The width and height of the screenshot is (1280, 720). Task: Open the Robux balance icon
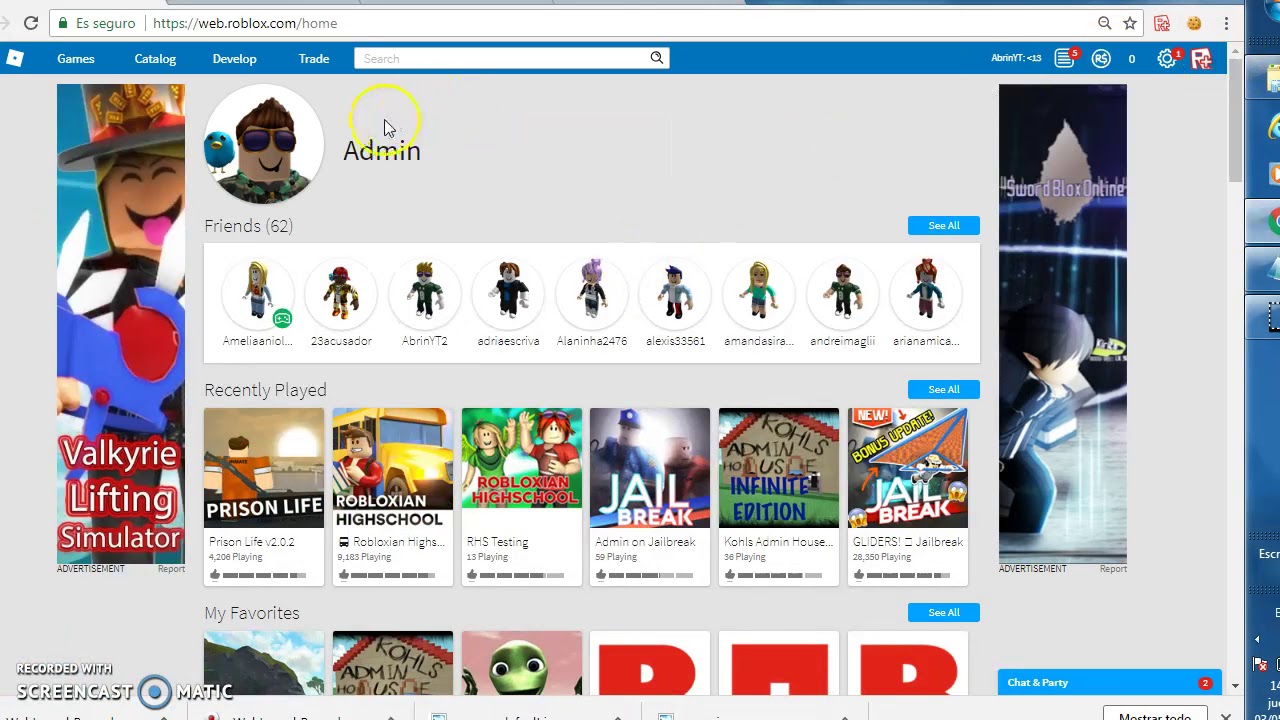(x=1101, y=59)
